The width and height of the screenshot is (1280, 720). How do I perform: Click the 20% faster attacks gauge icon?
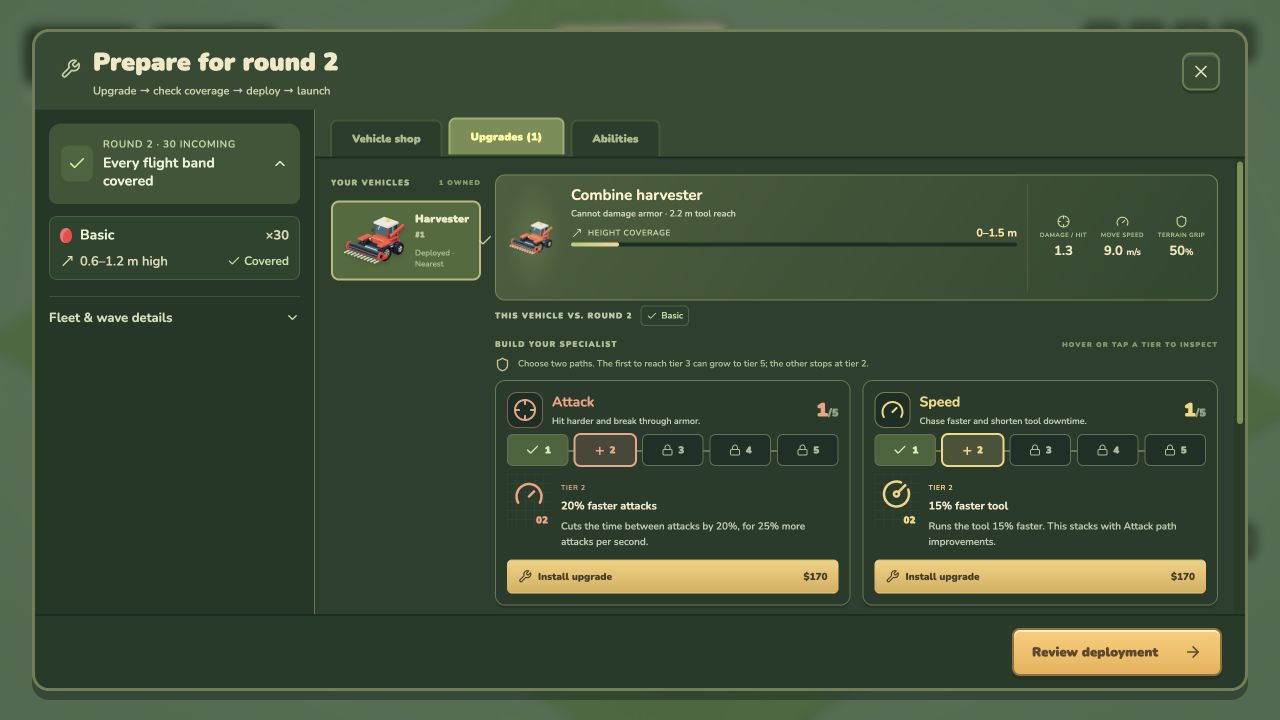click(x=529, y=494)
